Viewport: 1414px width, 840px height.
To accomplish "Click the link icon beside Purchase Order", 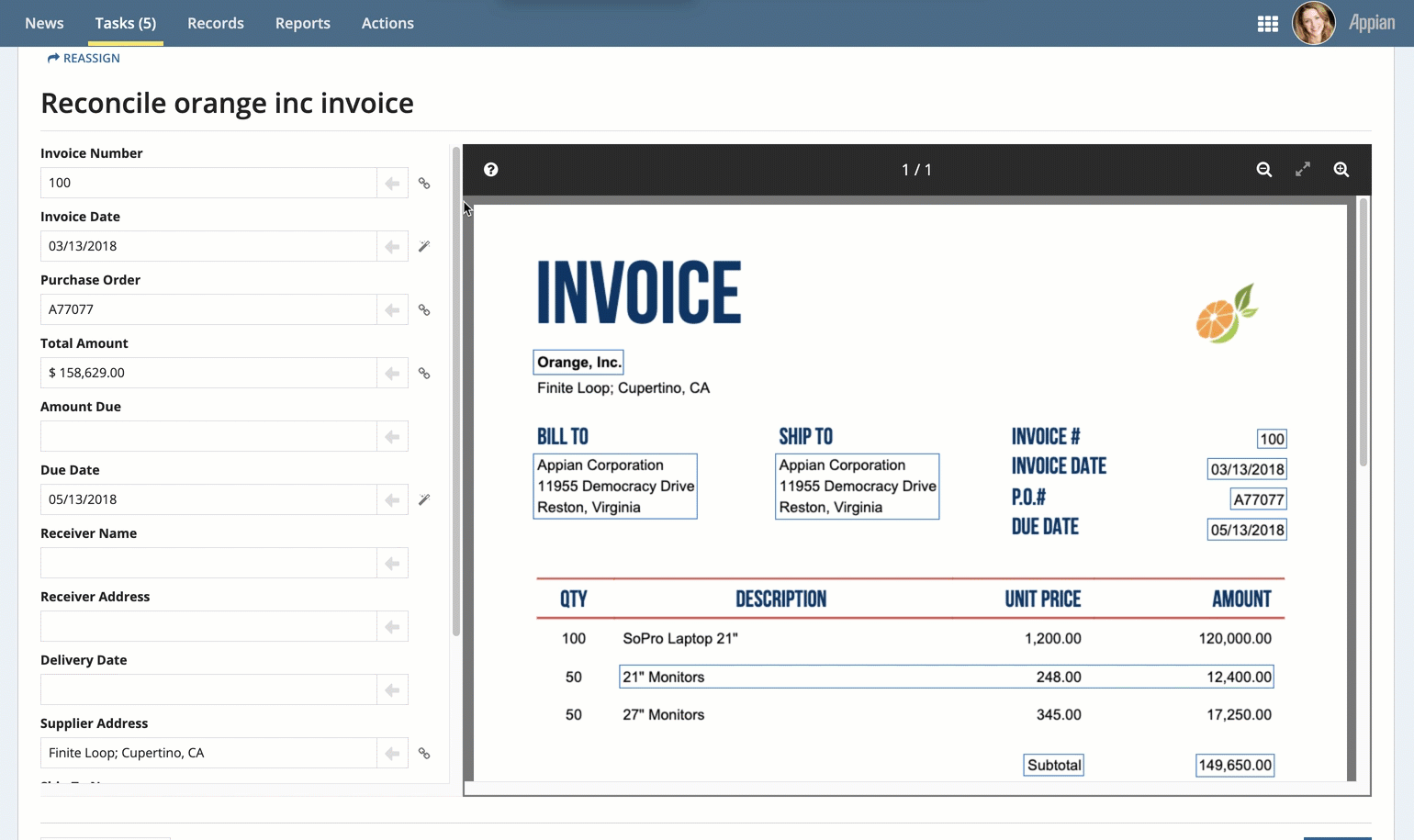I will click(424, 309).
